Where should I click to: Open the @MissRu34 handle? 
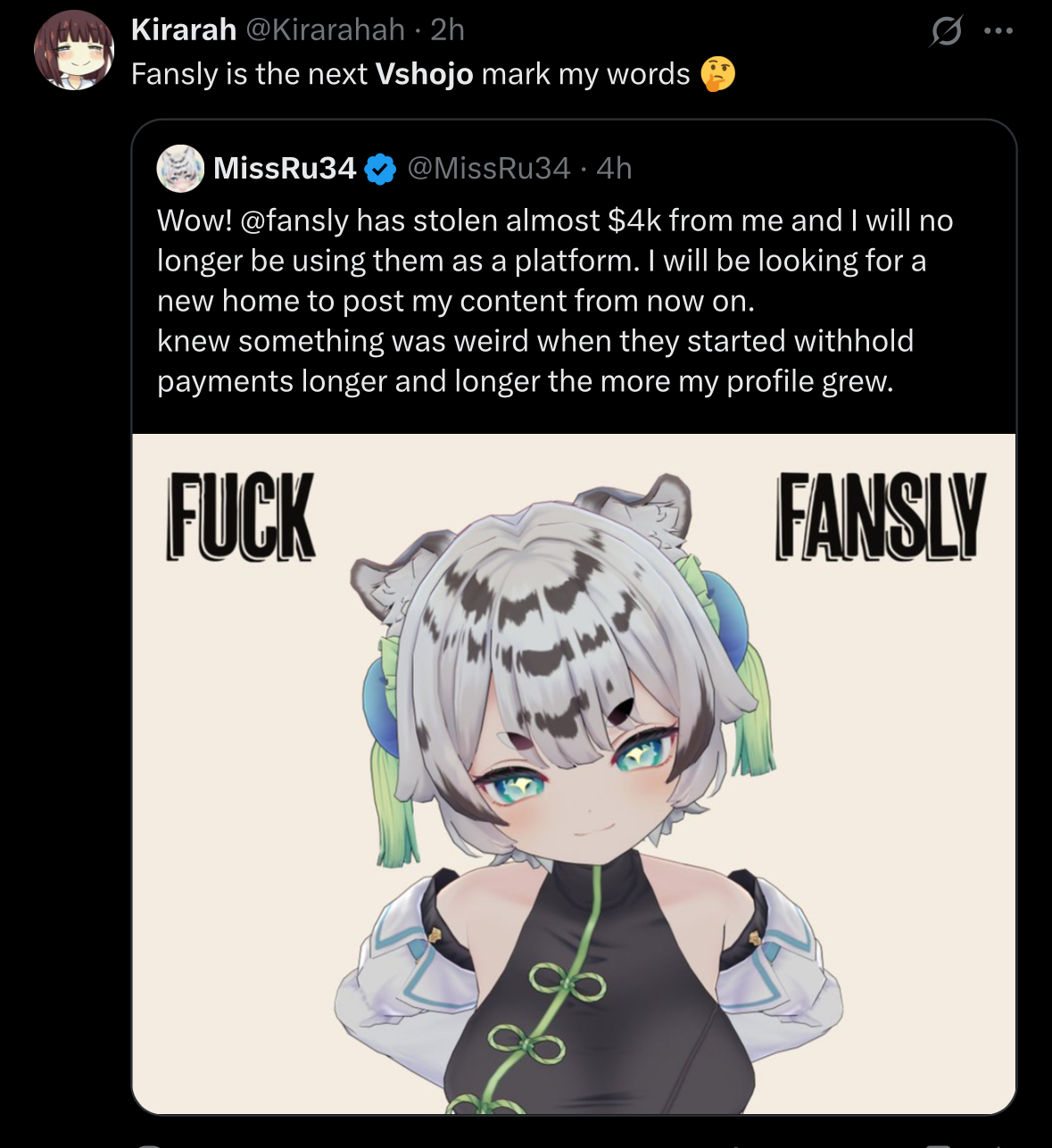coord(488,168)
